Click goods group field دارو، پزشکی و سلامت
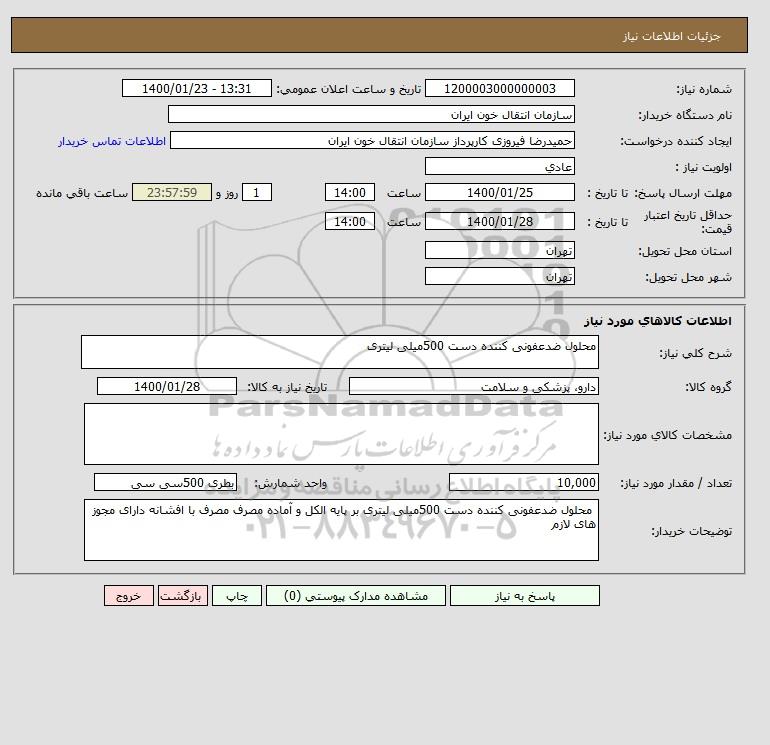This screenshot has width=770, height=745. point(473,386)
